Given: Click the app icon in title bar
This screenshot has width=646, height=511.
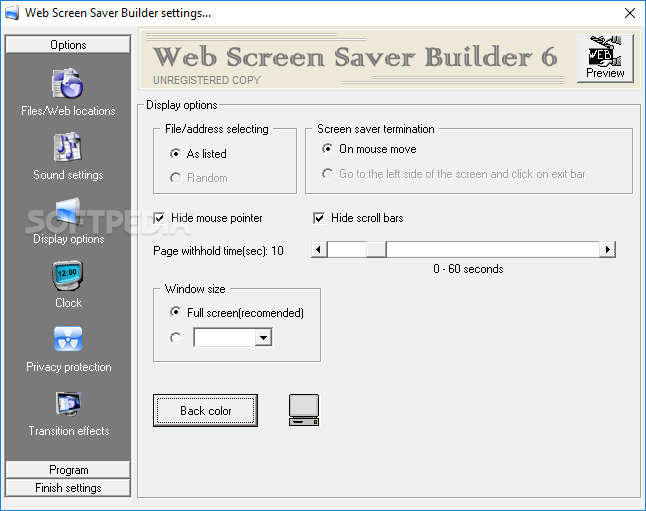Looking at the screenshot, I should [x=12, y=13].
